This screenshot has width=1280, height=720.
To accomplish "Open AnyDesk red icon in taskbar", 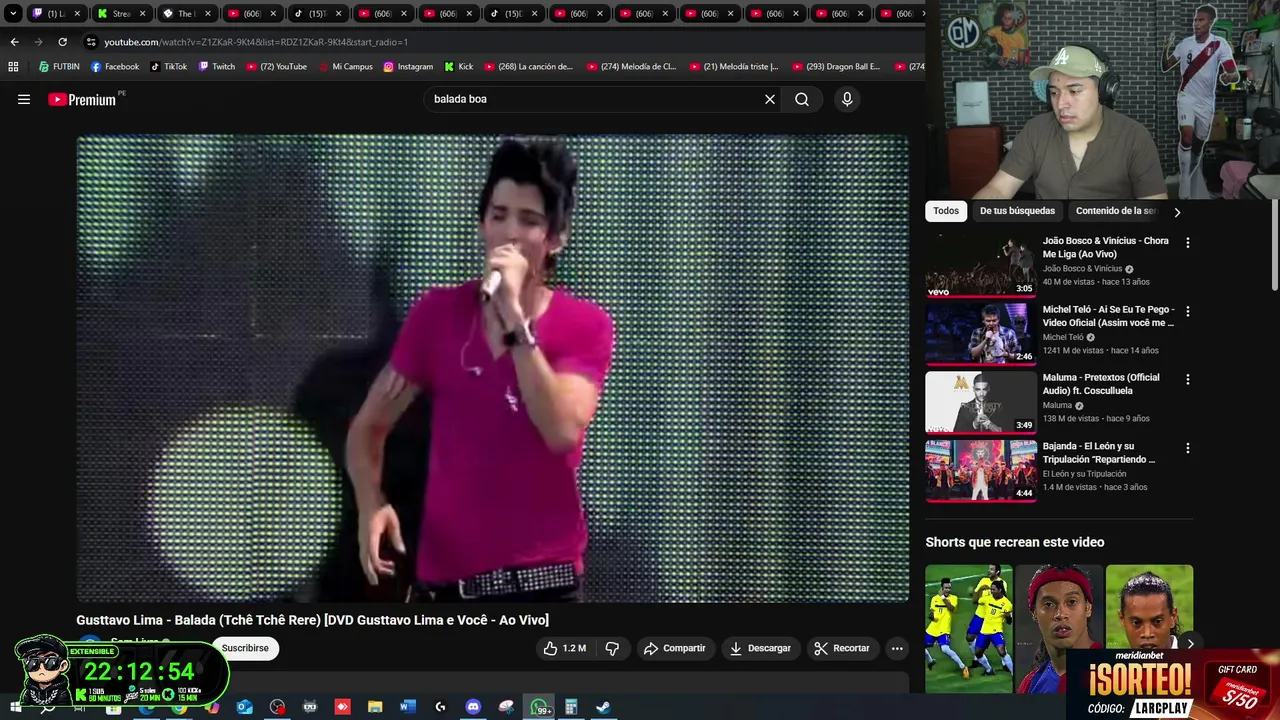I will click(x=342, y=707).
